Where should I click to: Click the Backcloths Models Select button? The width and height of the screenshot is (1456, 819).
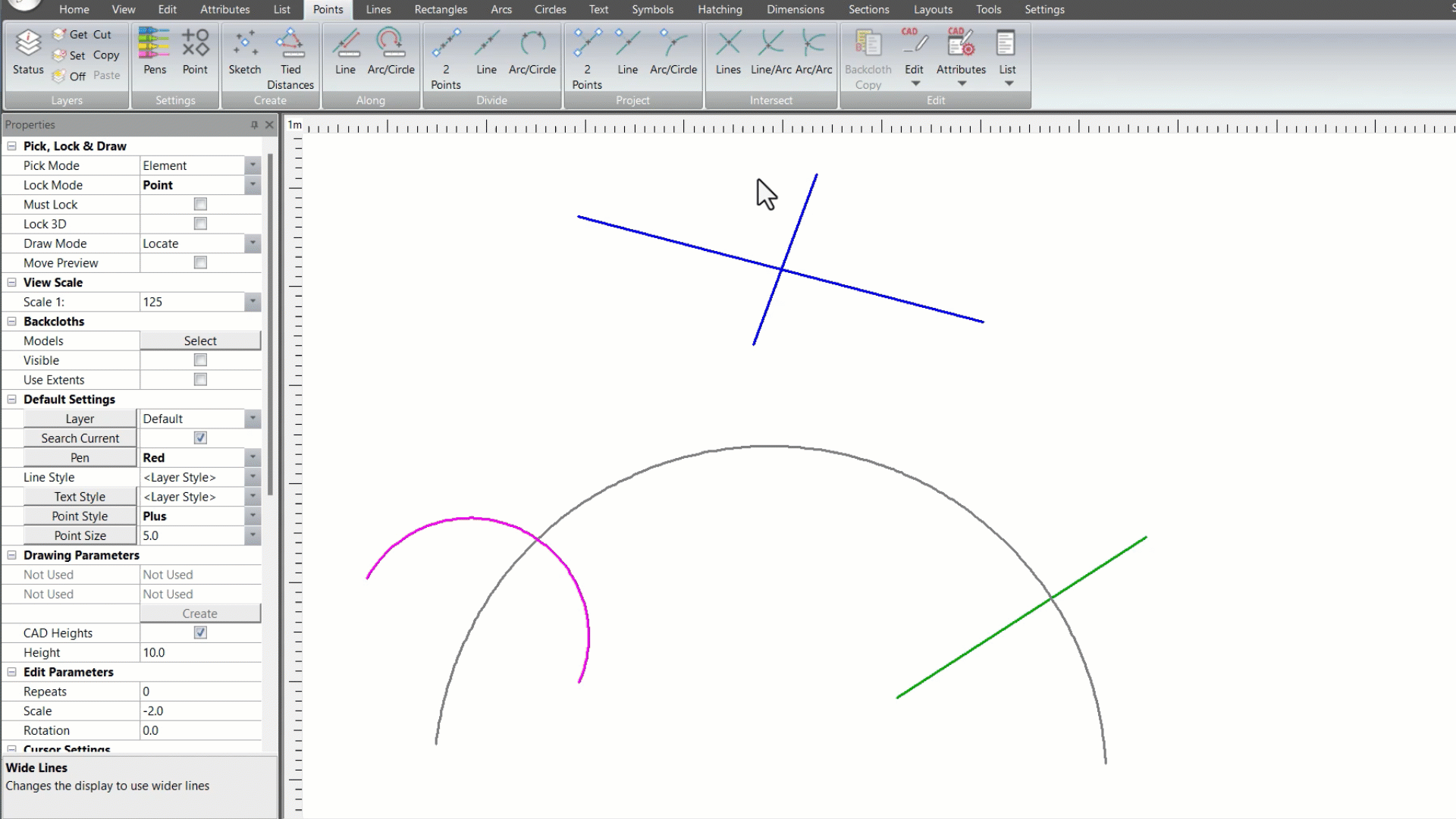(200, 340)
